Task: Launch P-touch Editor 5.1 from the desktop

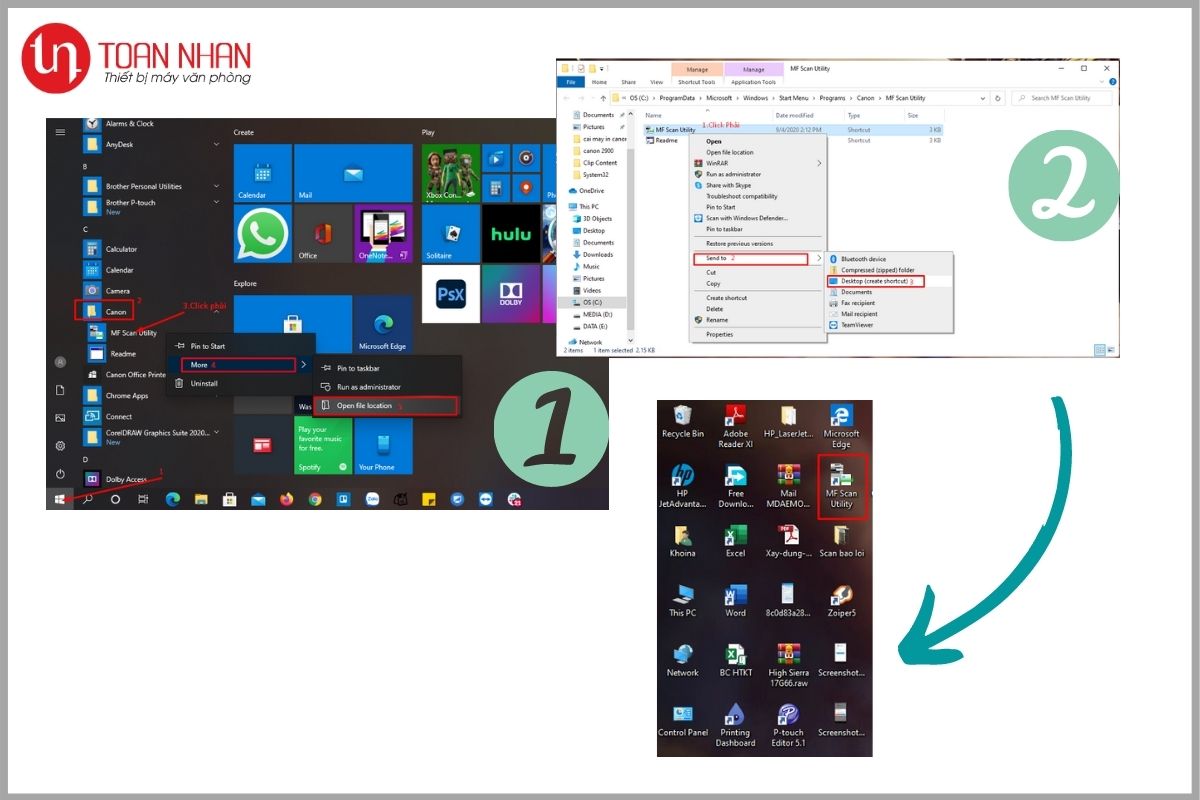Action: 788,725
